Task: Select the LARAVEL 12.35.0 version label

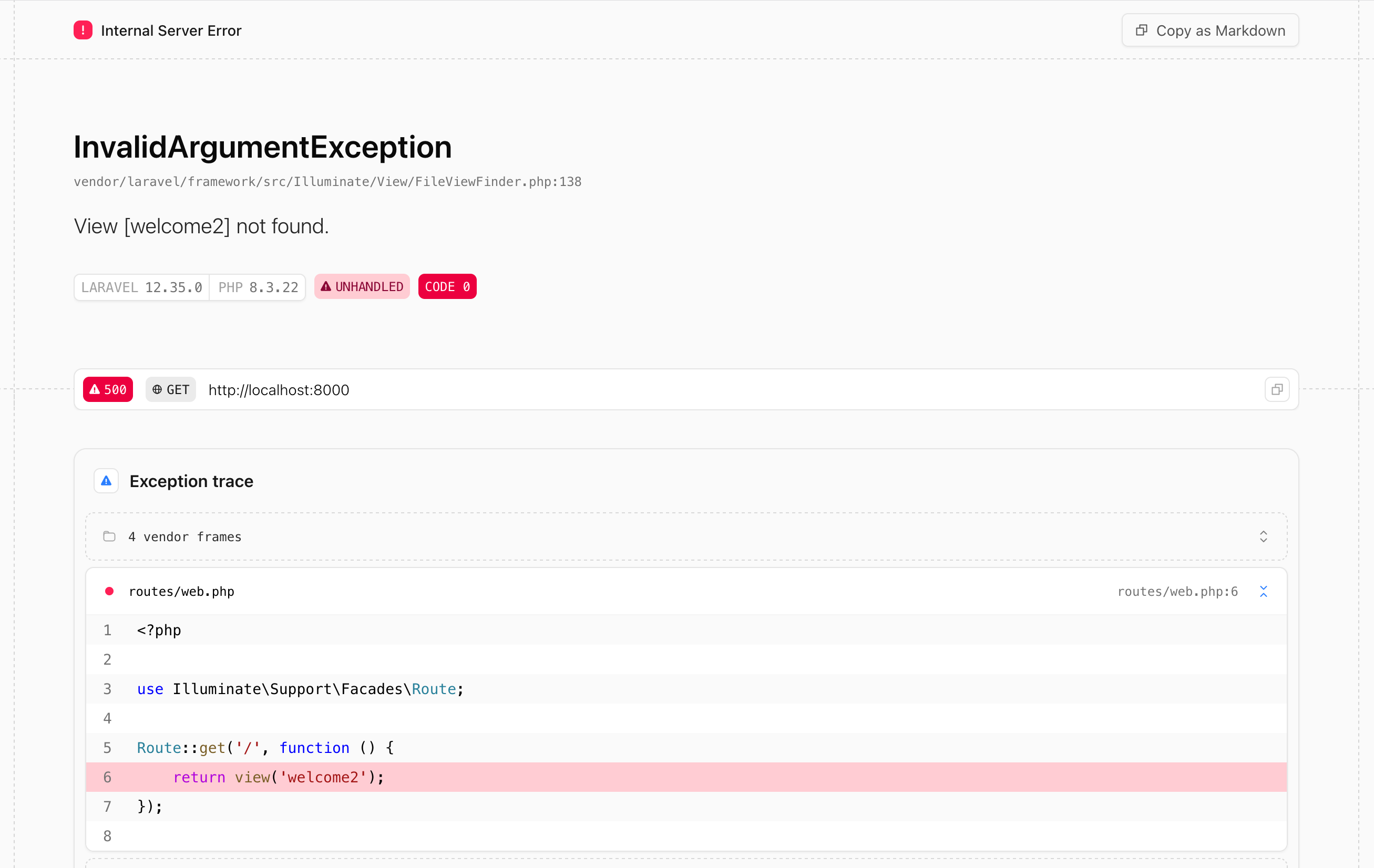Action: point(141,287)
